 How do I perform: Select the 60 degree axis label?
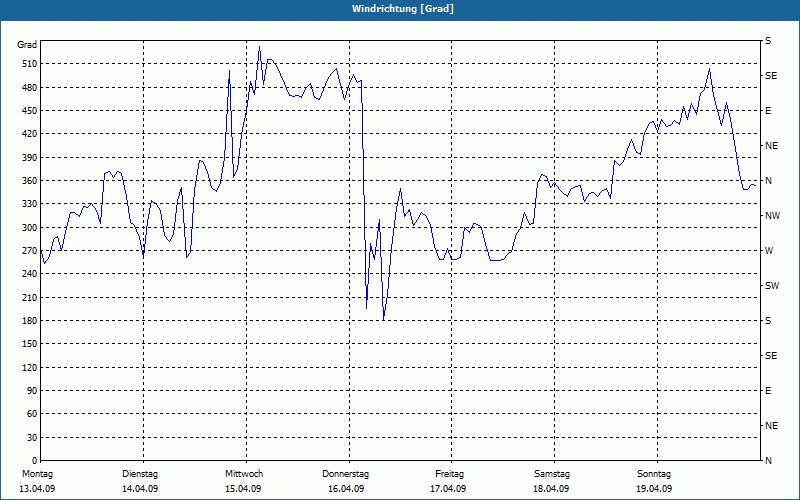click(32, 414)
